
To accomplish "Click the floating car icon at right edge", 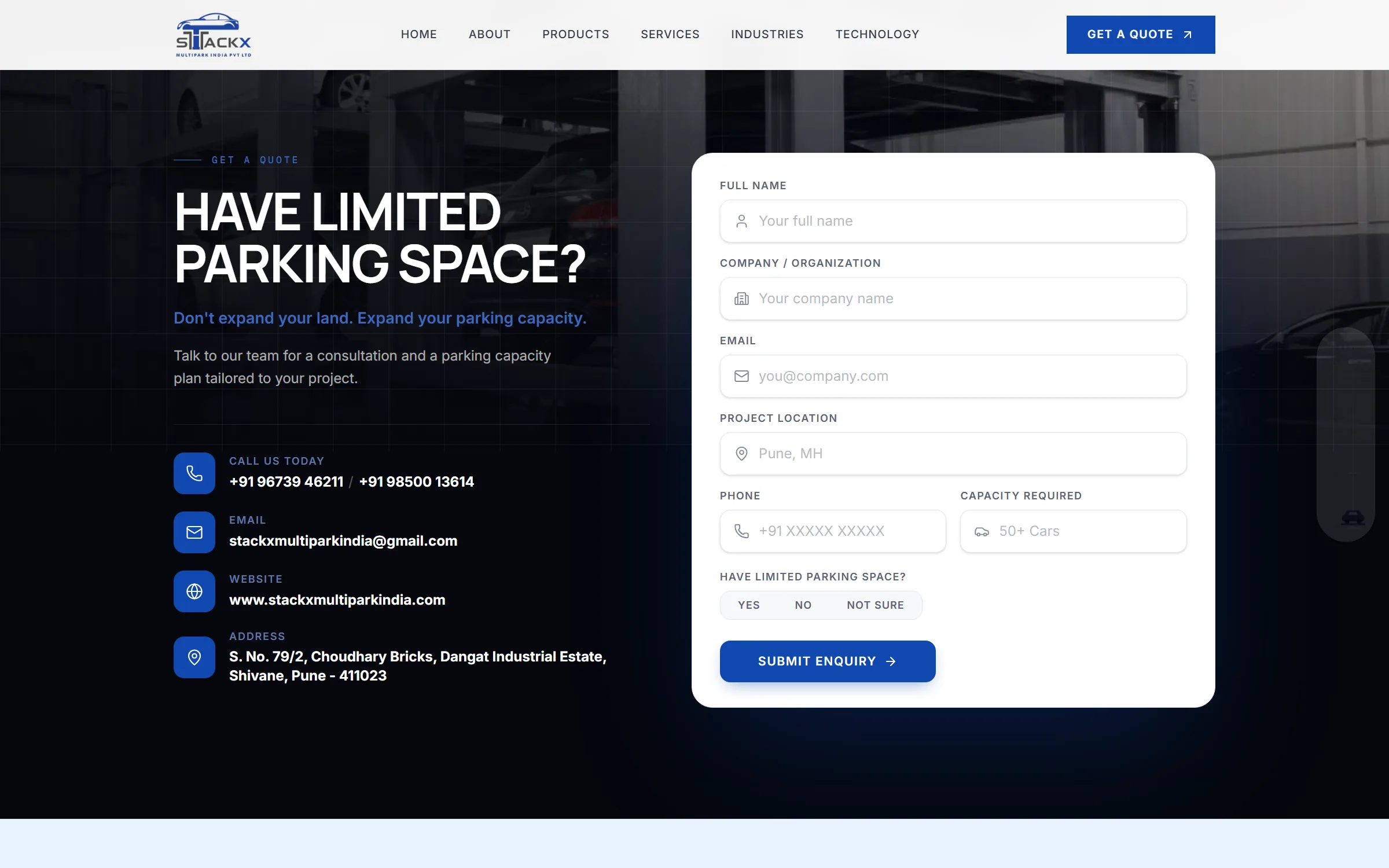I will point(1353,517).
